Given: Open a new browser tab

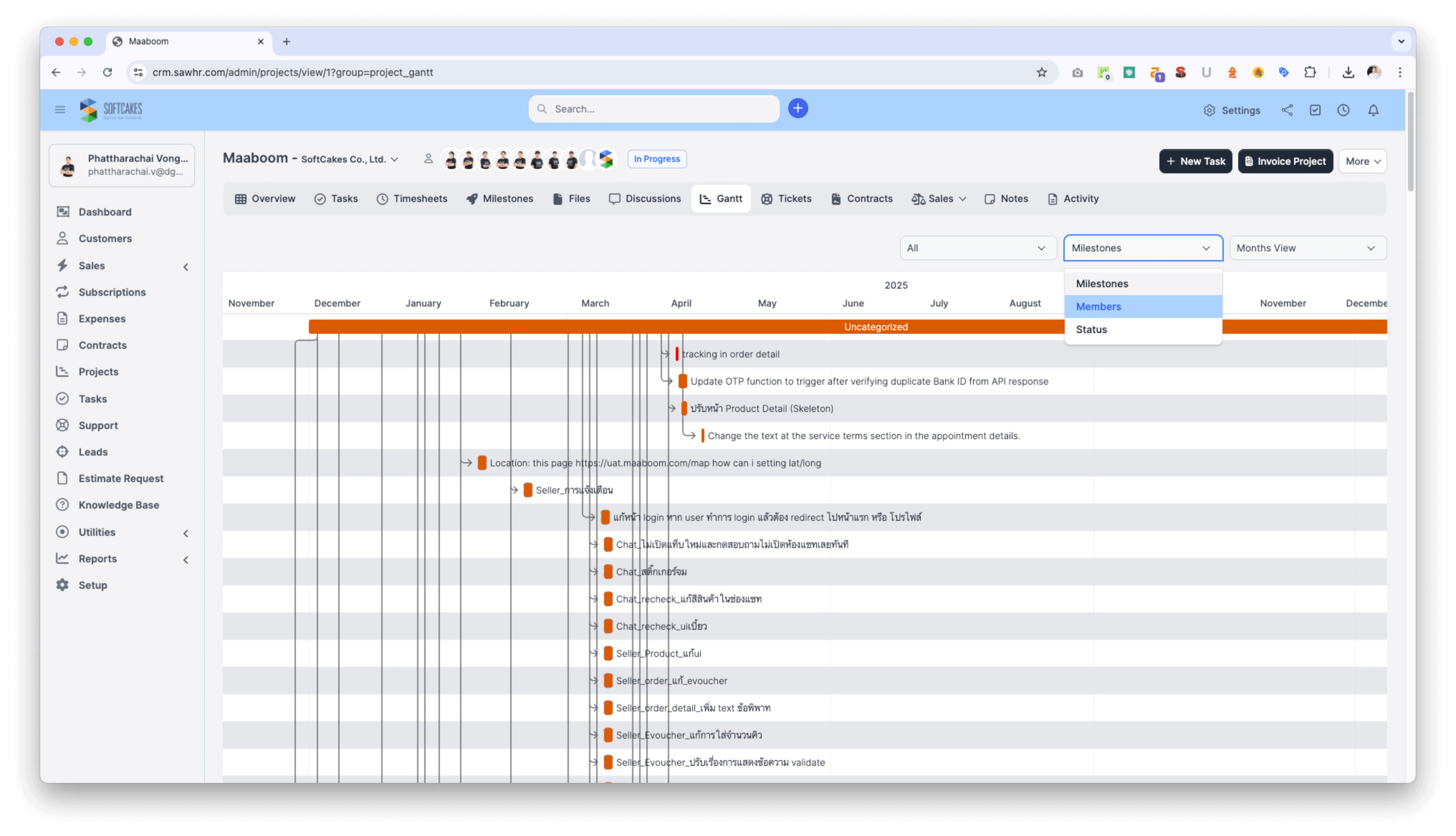Looking at the screenshot, I should (x=287, y=41).
